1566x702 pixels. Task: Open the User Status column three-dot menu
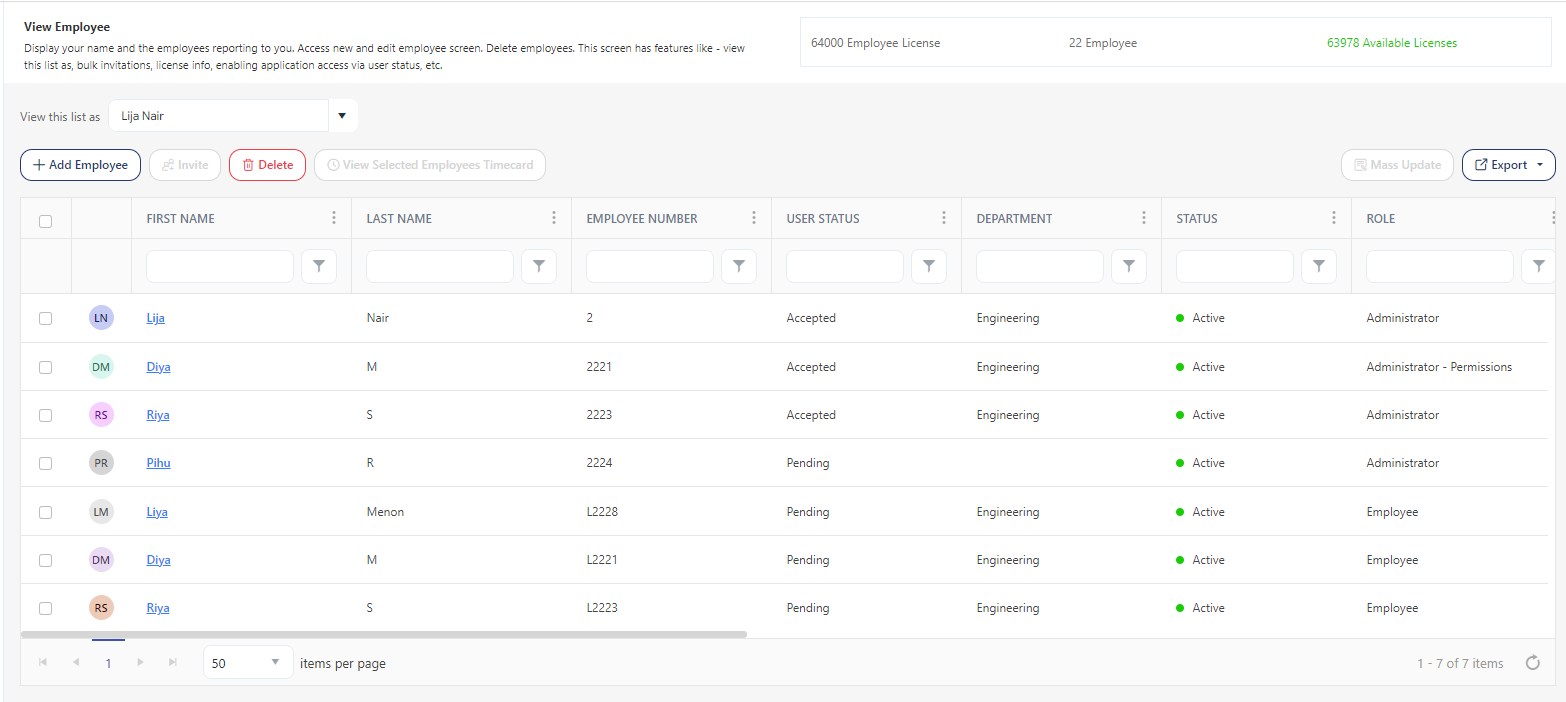click(944, 218)
